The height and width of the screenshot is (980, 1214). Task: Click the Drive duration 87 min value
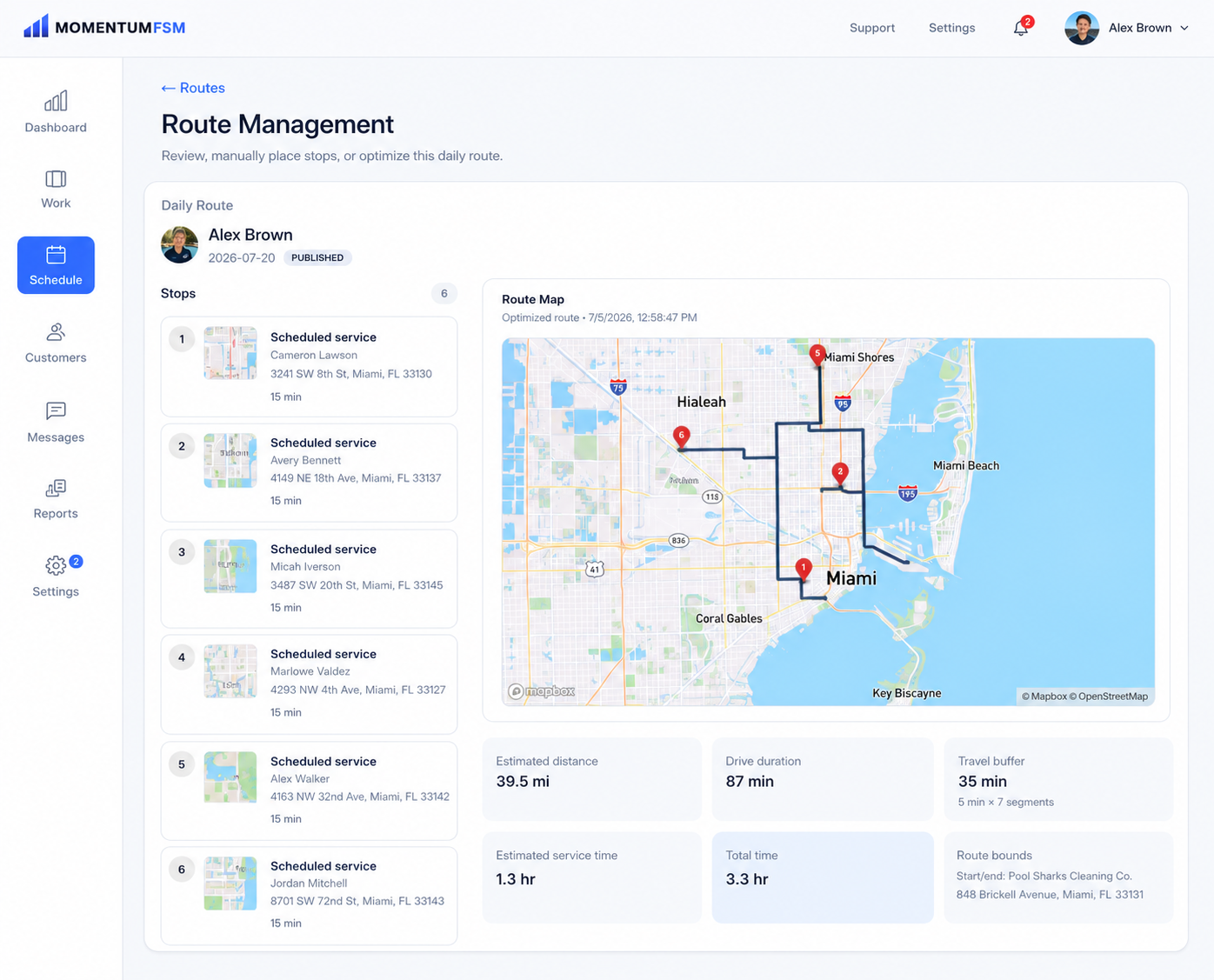pos(750,781)
